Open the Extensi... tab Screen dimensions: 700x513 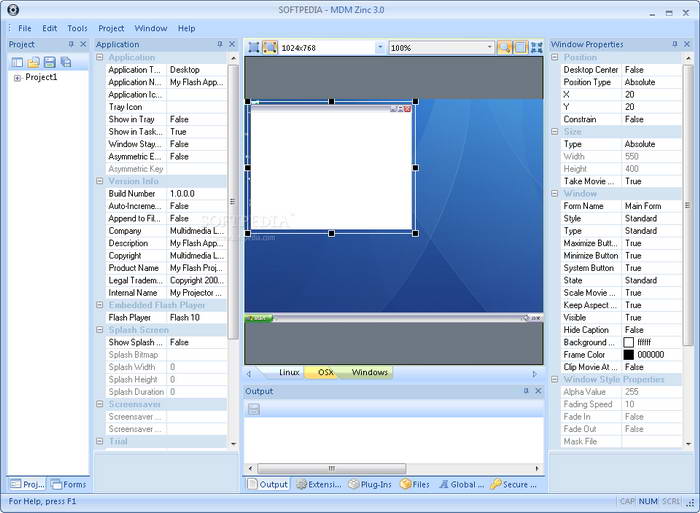(319, 484)
